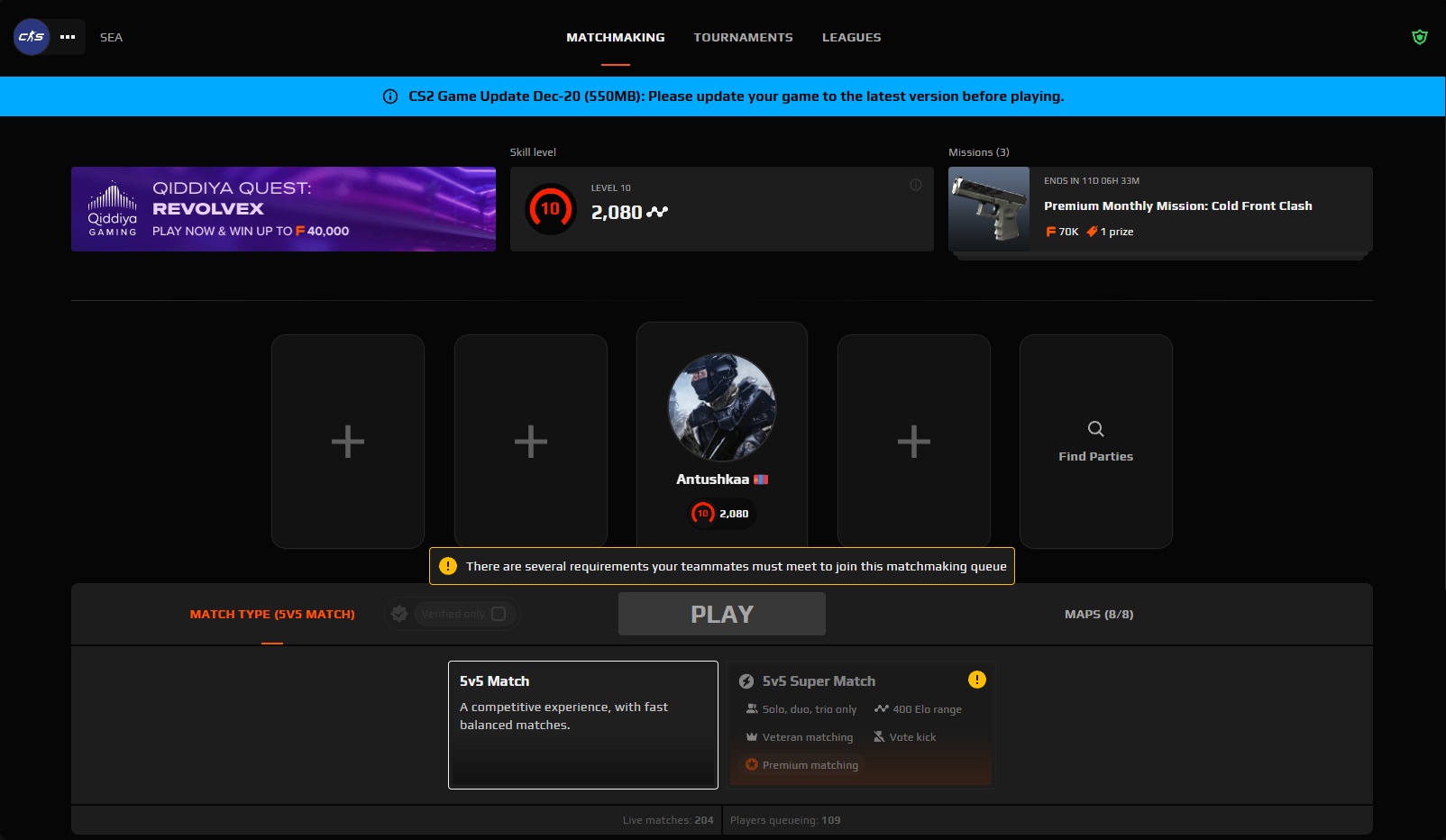Click the green shield anti-cheat icon
This screenshot has width=1446, height=840.
tap(1420, 37)
